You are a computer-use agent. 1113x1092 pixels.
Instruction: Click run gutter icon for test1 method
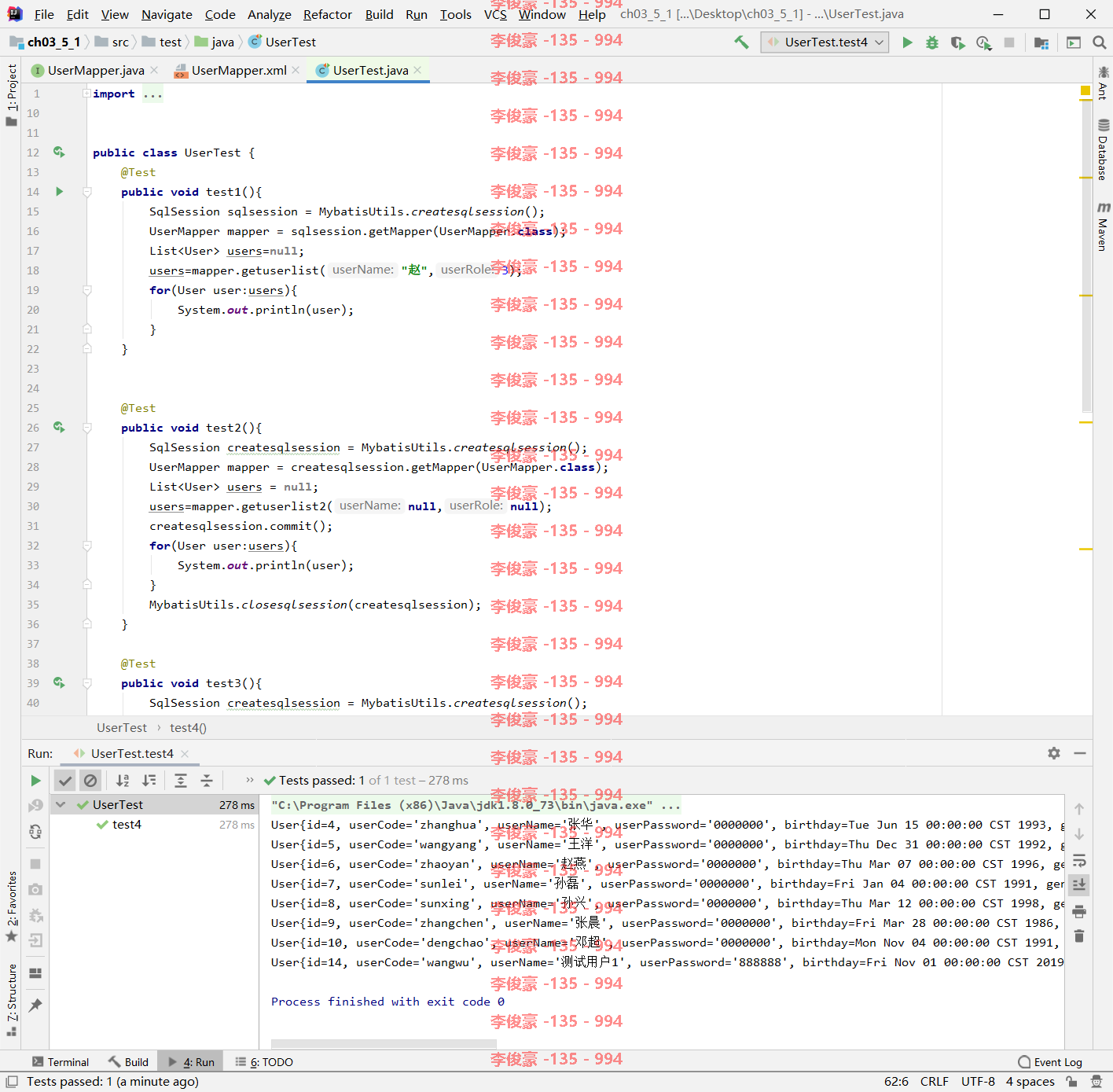pos(59,192)
